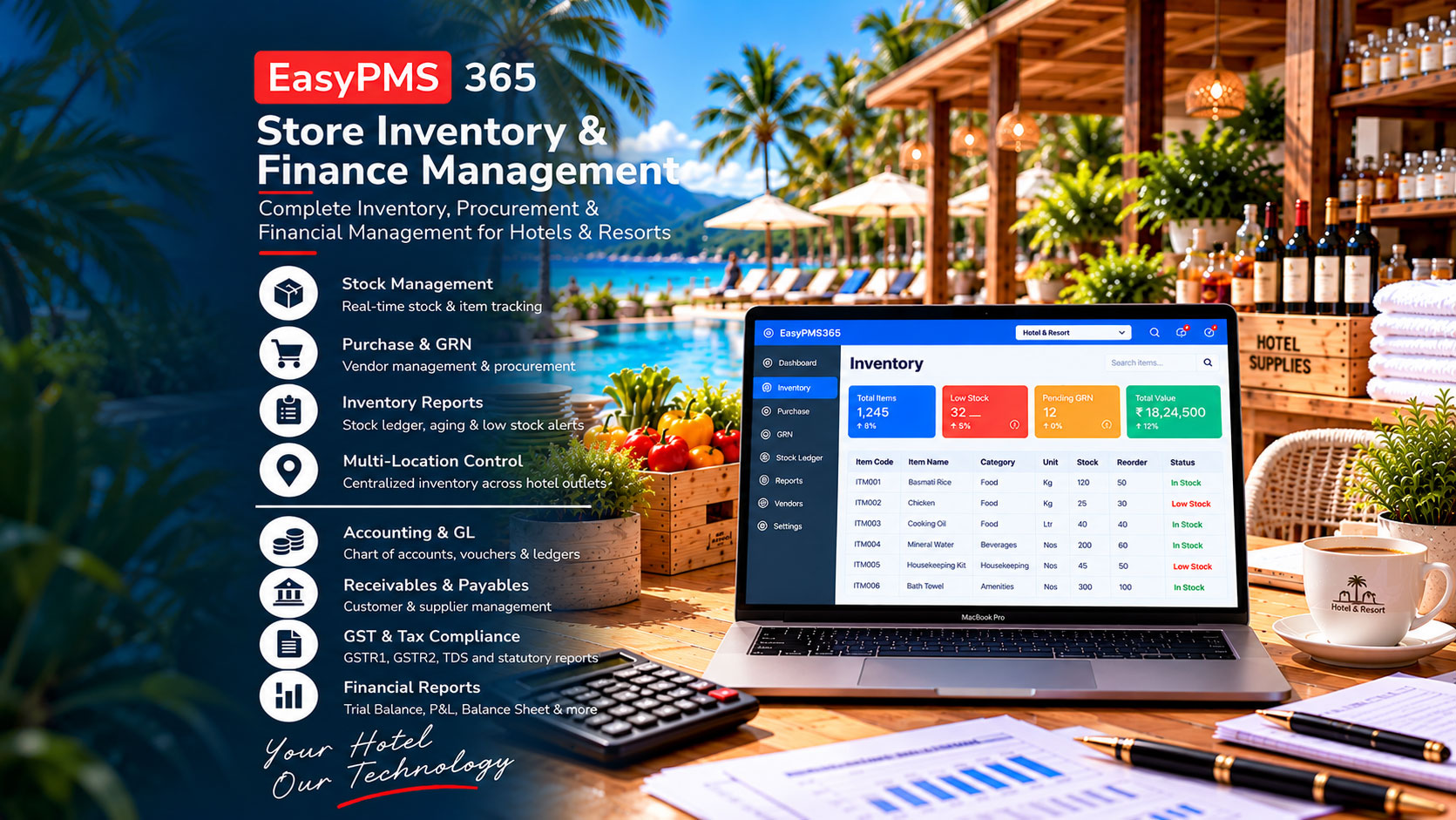Click the GST & Tax Compliance document icon
This screenshot has width=1456, height=820.
point(288,644)
